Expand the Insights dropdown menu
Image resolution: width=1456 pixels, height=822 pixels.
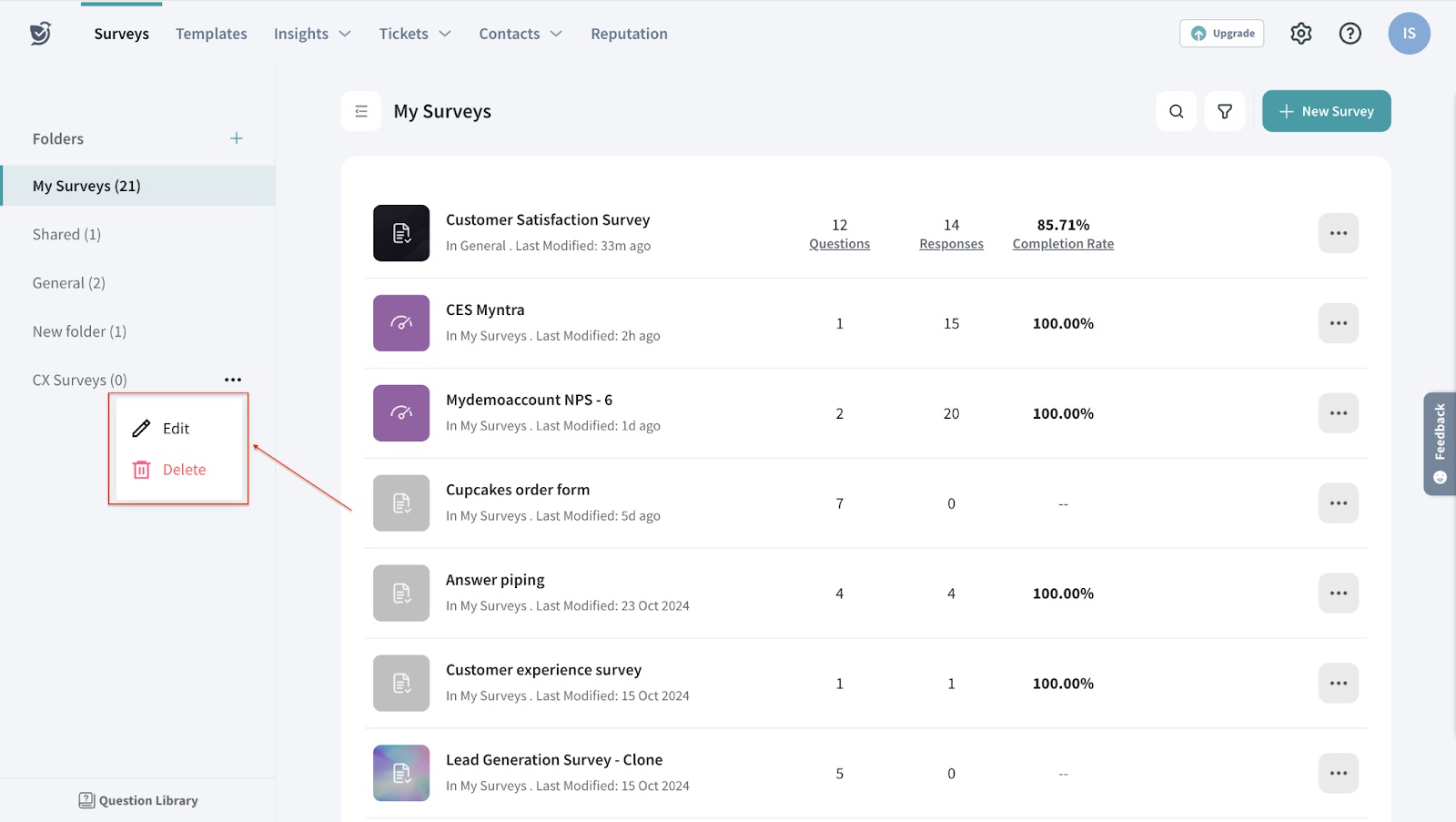click(x=312, y=34)
